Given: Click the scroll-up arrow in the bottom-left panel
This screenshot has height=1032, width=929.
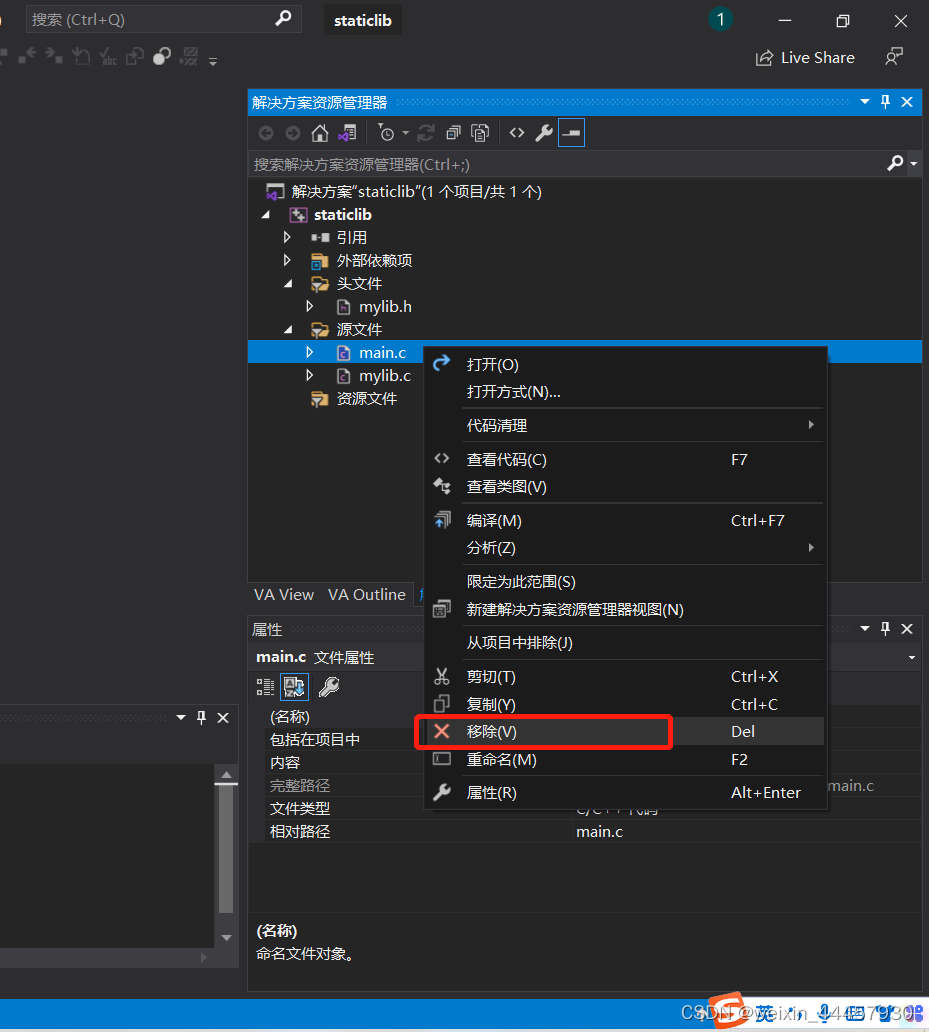Looking at the screenshot, I should click(226, 775).
